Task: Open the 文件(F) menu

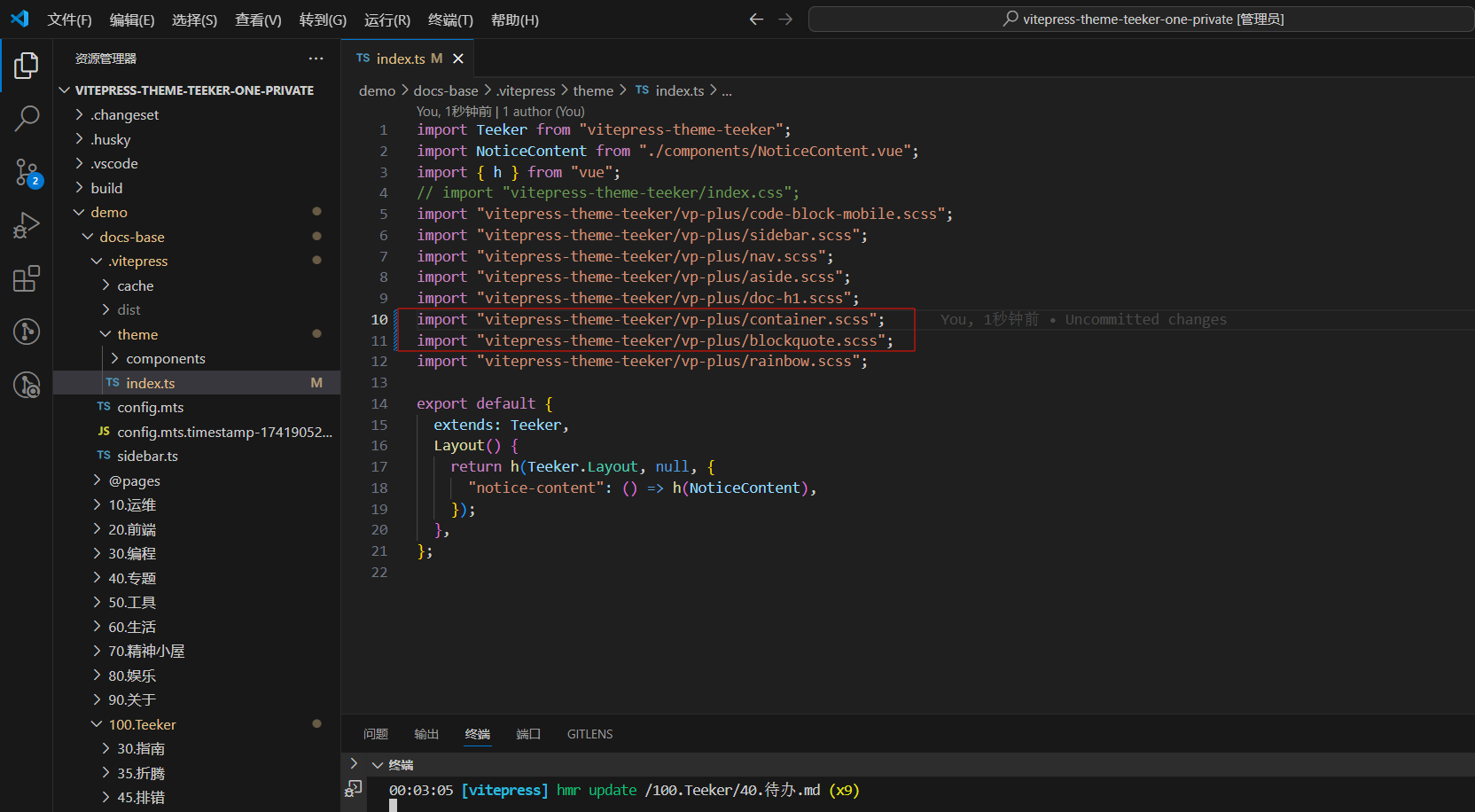Action: tap(69, 20)
